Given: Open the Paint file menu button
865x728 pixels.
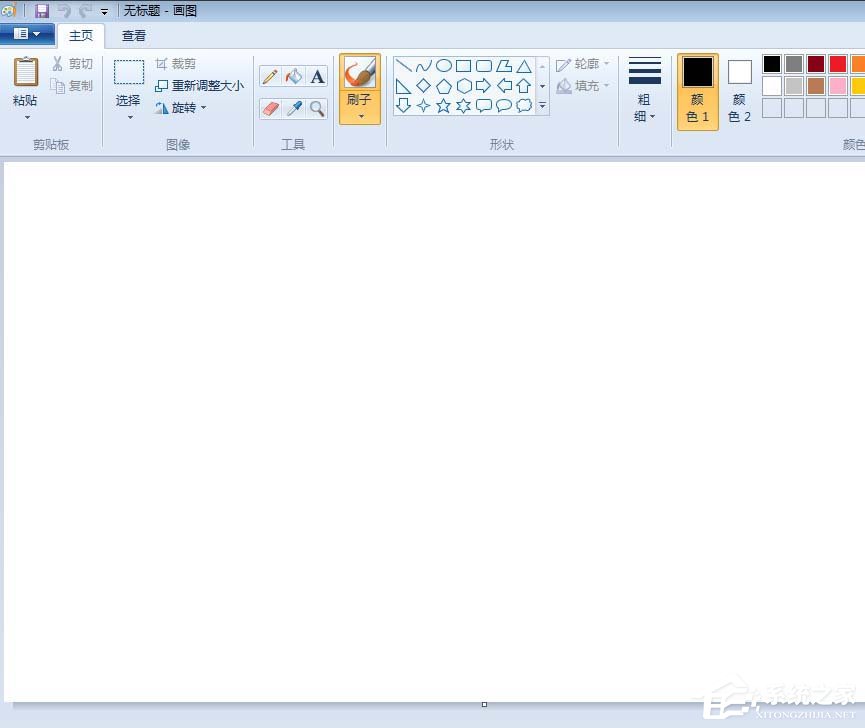Looking at the screenshot, I should point(27,34).
